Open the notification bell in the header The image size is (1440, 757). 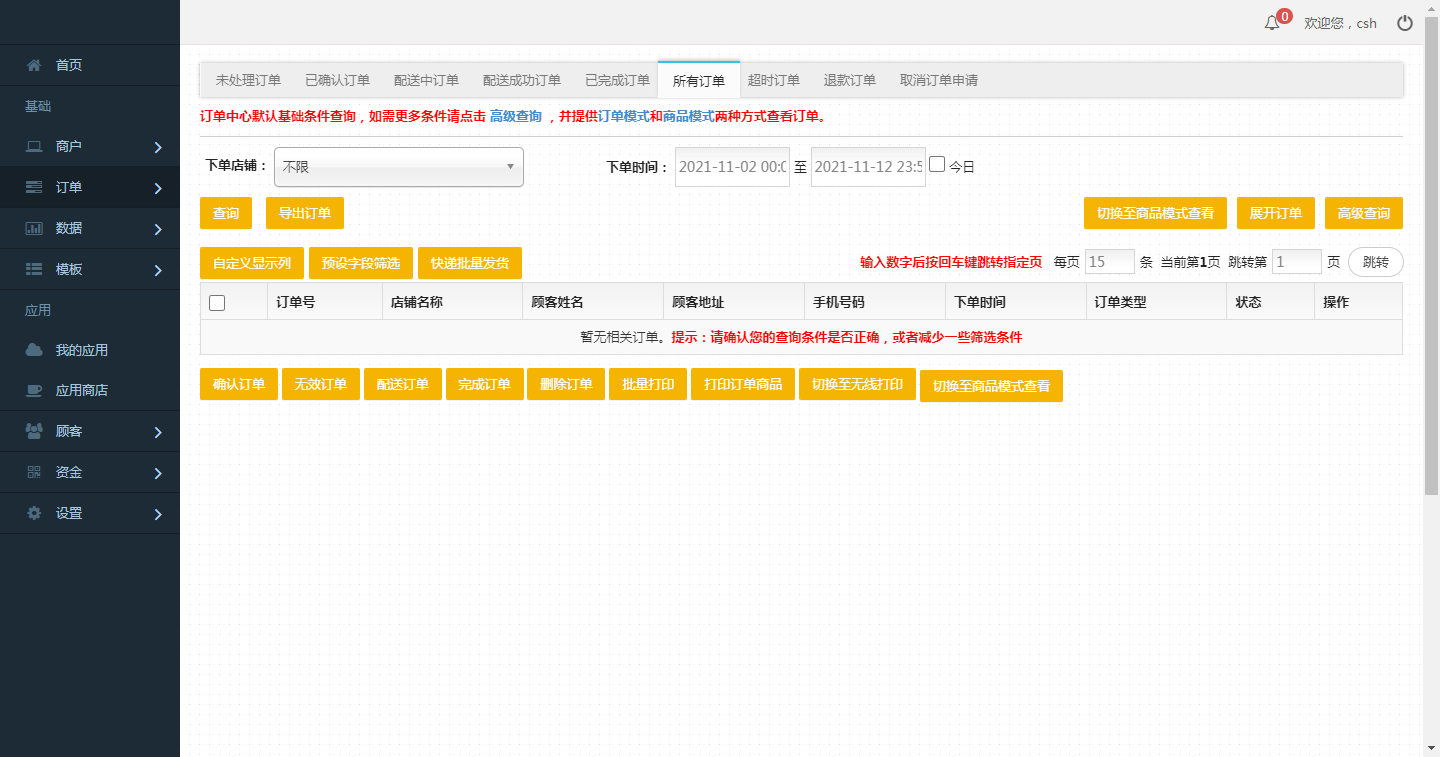(x=1272, y=23)
